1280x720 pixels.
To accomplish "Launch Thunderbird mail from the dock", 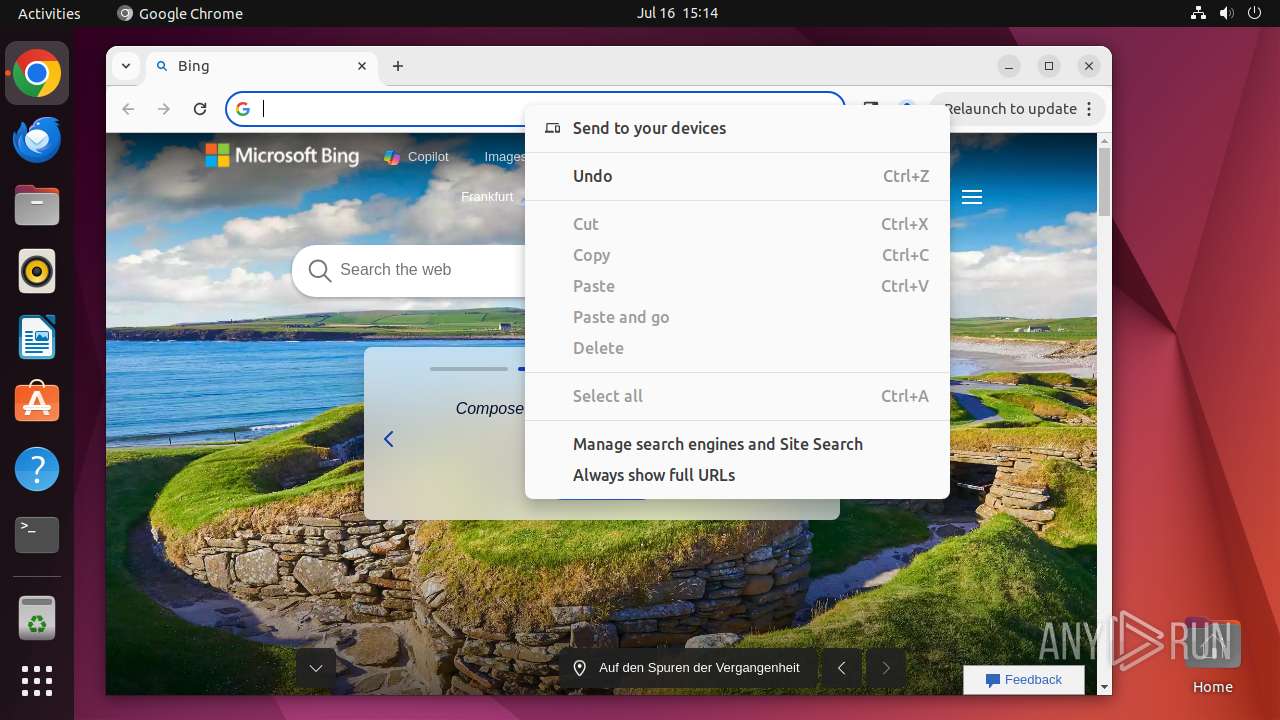I will 37,140.
